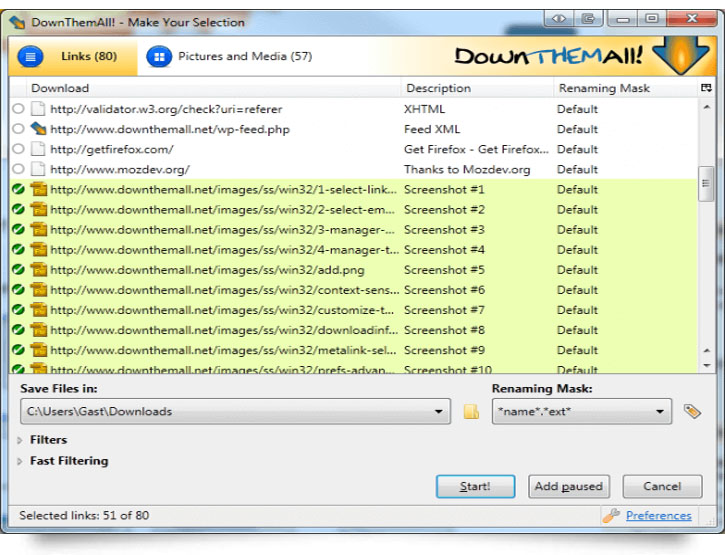Select the wp-feed.php link radio
725x555 pixels.
click(x=18, y=129)
